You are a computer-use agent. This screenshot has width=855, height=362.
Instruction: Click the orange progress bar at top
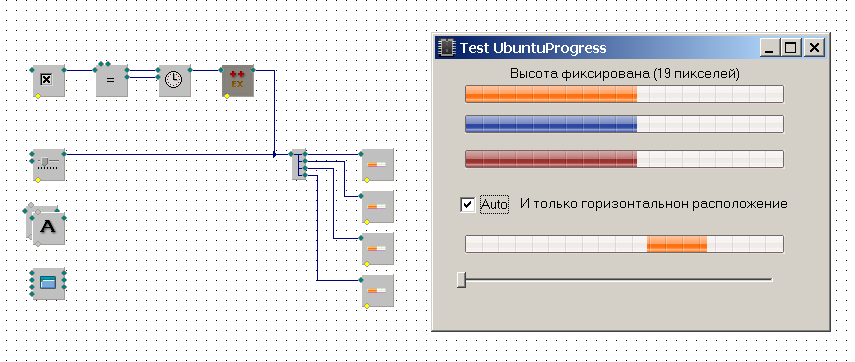pyautogui.click(x=624, y=94)
